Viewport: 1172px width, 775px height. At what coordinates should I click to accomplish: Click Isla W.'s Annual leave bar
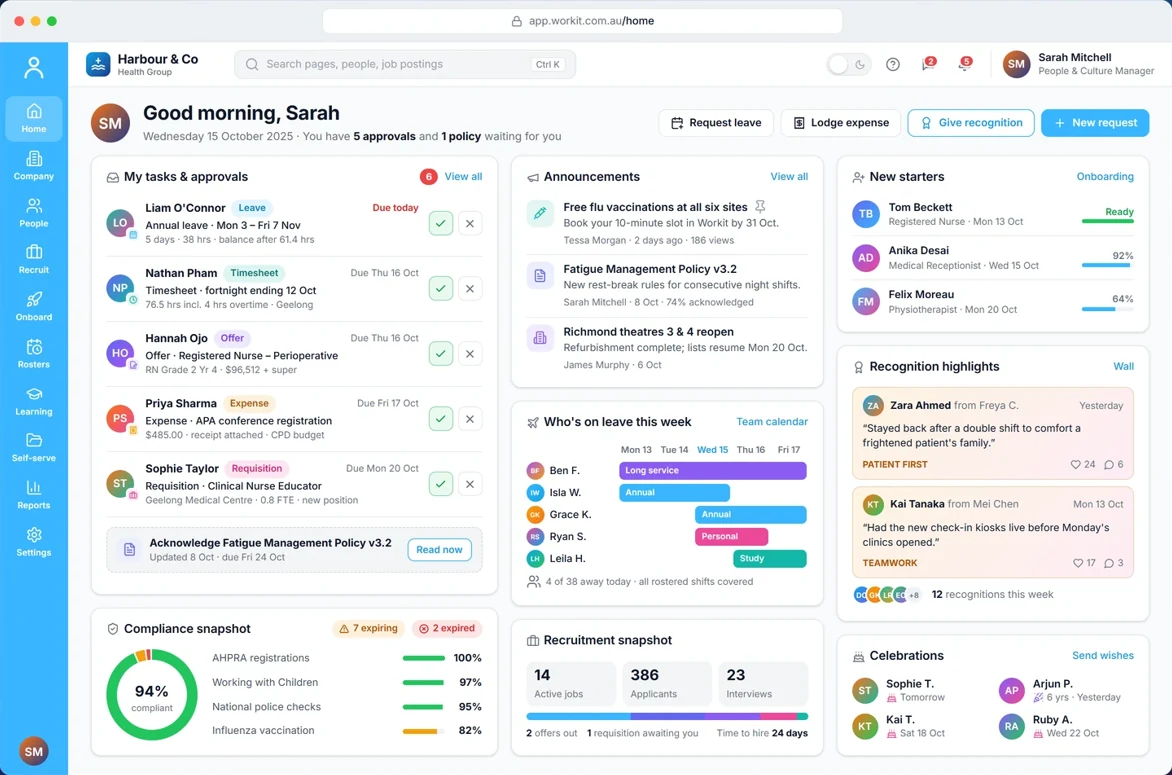674,493
